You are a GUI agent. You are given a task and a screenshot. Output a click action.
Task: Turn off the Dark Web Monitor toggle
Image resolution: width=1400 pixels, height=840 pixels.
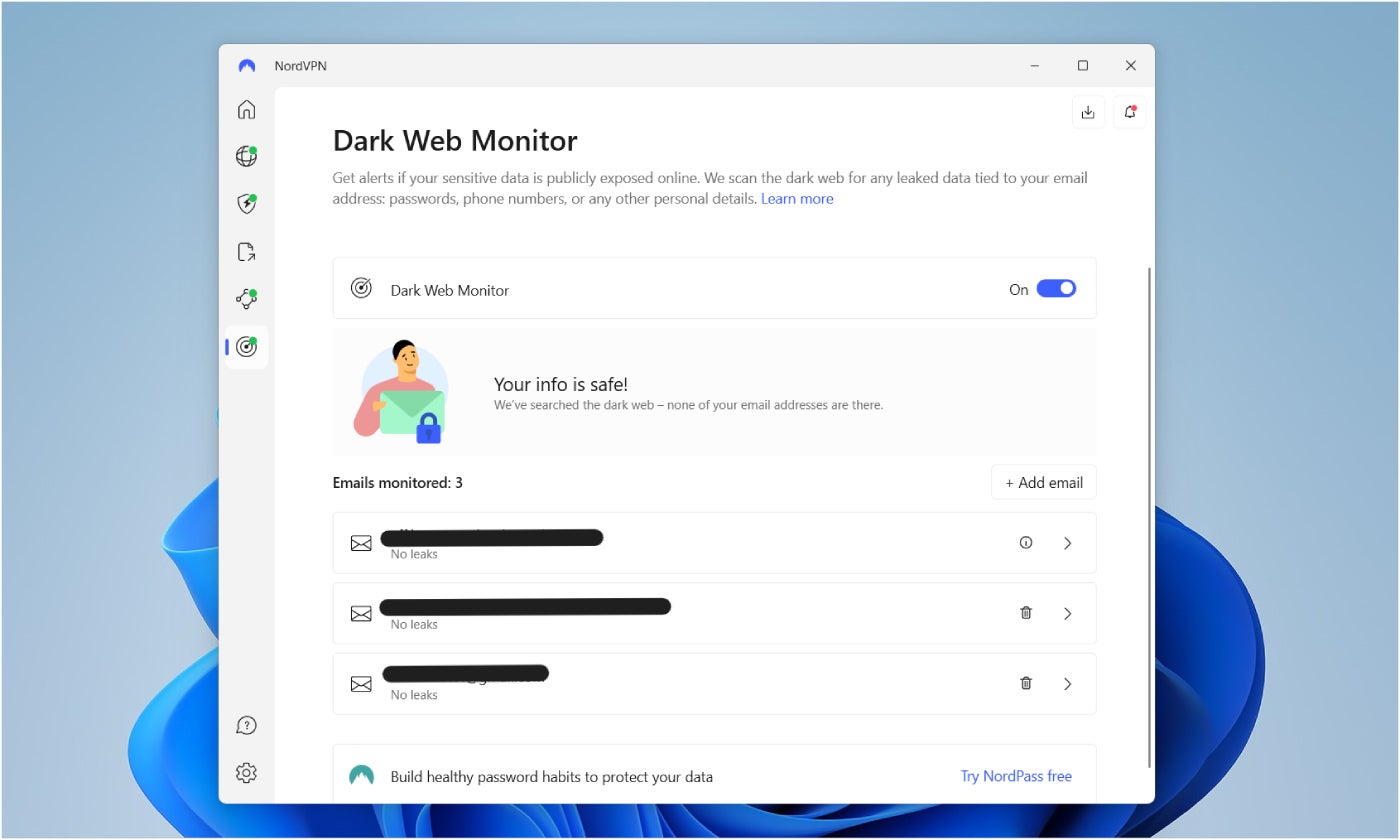click(1056, 289)
